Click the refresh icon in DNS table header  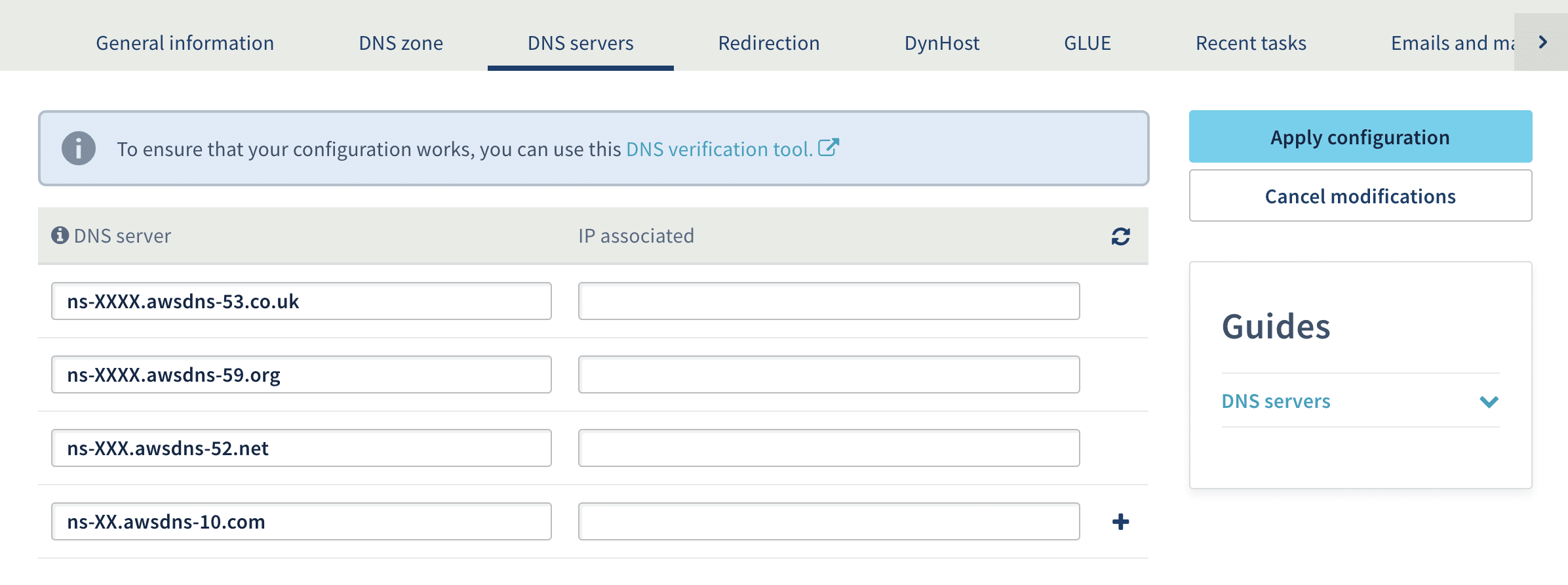(1120, 236)
